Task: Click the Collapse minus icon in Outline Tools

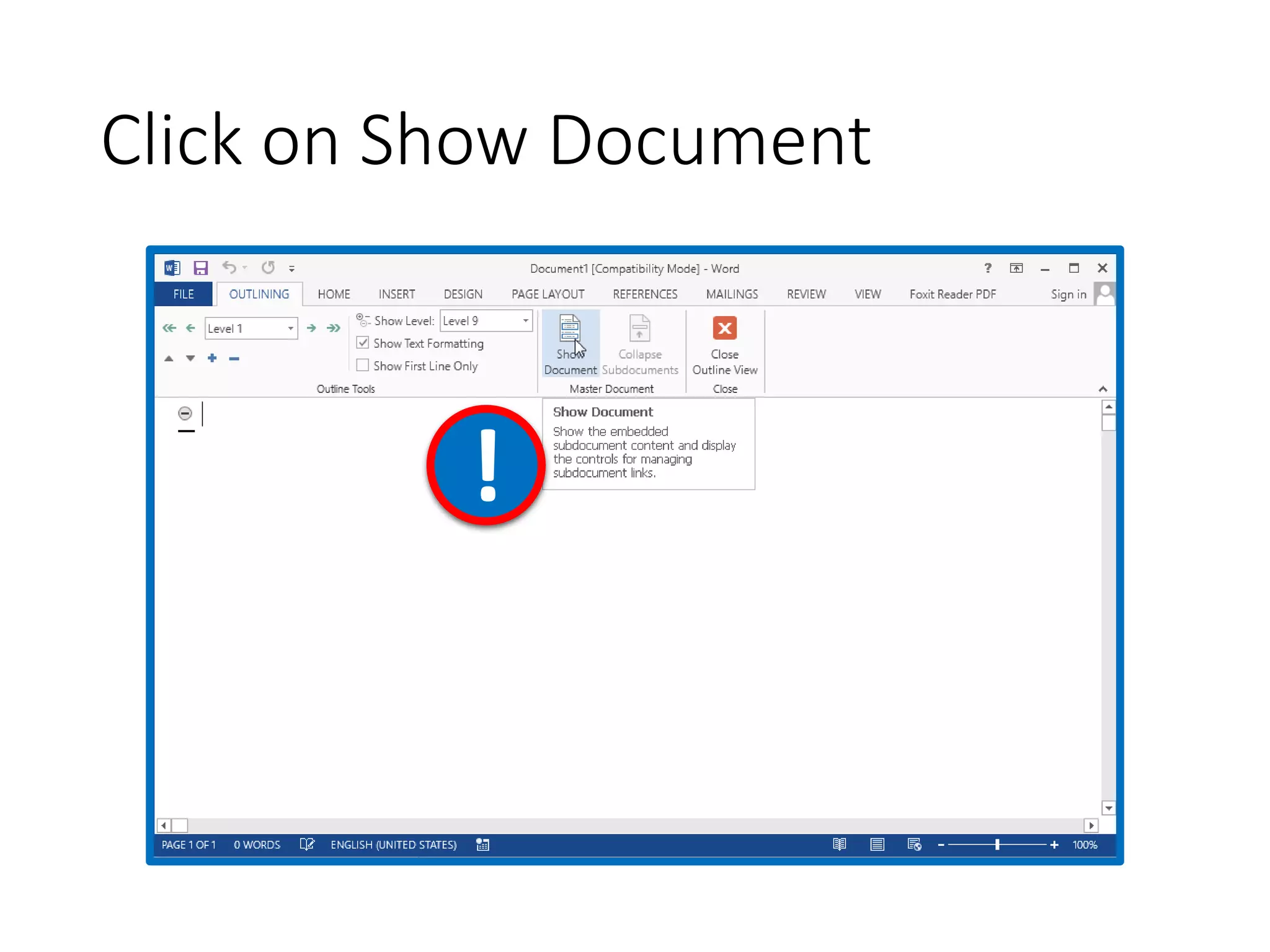Action: [234, 358]
